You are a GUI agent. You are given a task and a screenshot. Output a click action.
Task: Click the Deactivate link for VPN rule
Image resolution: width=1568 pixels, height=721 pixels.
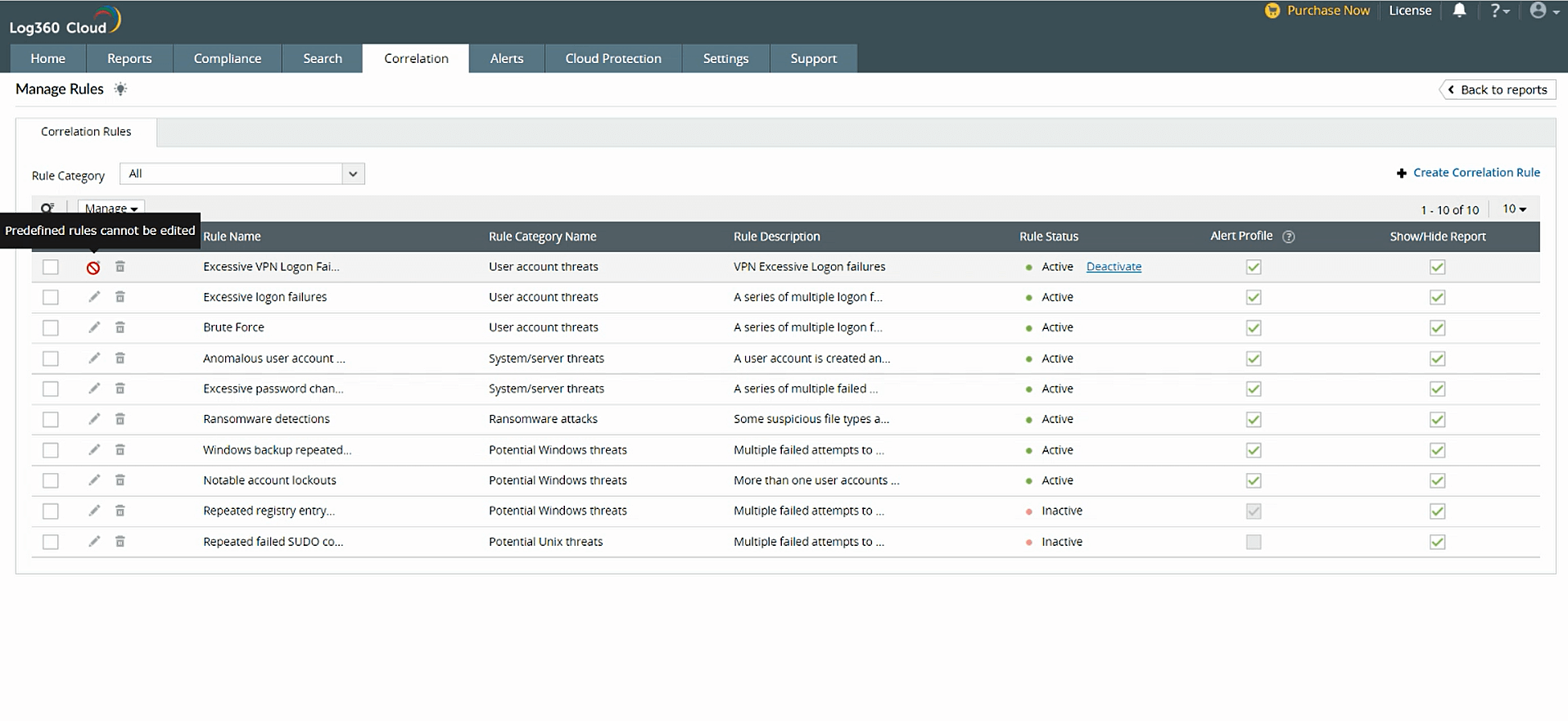tap(1114, 267)
